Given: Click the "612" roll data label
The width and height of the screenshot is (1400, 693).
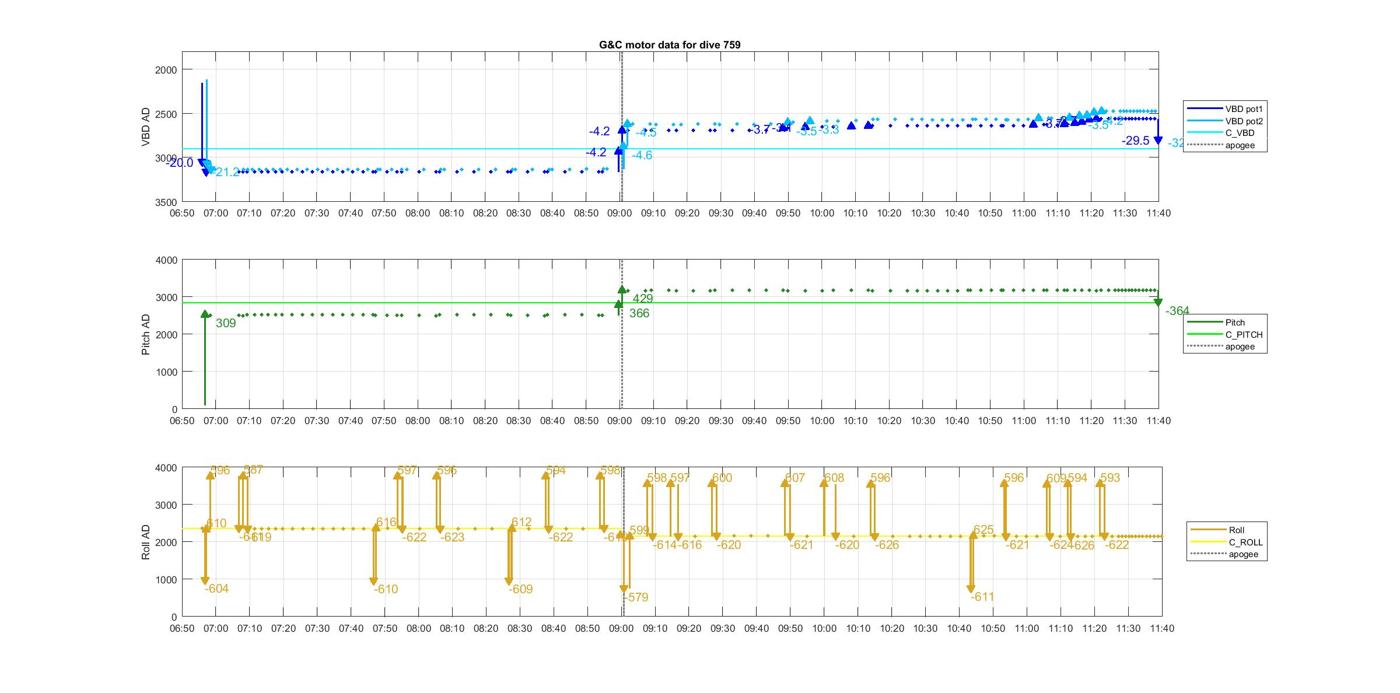Looking at the screenshot, I should (522, 523).
